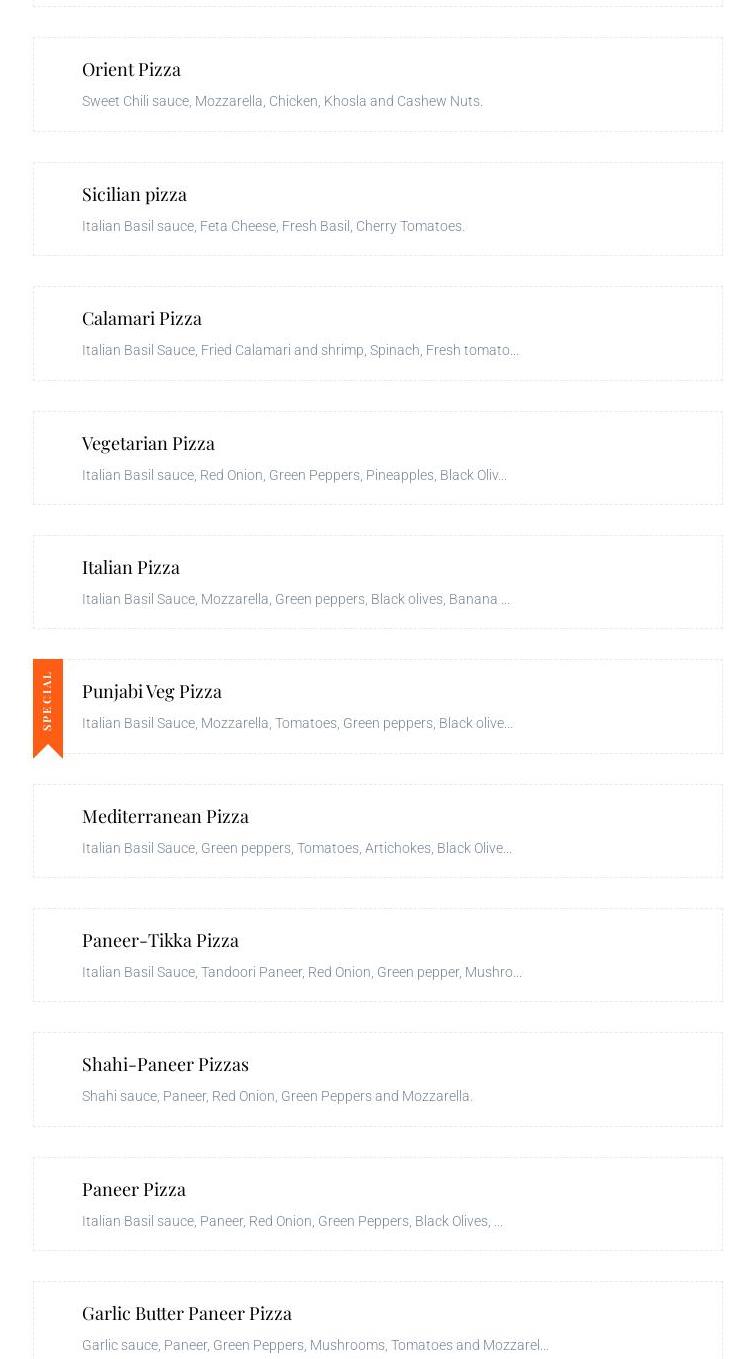This screenshot has height=1359, width=755.
Task: Open the Orient Pizza menu item
Action: click(x=131, y=69)
